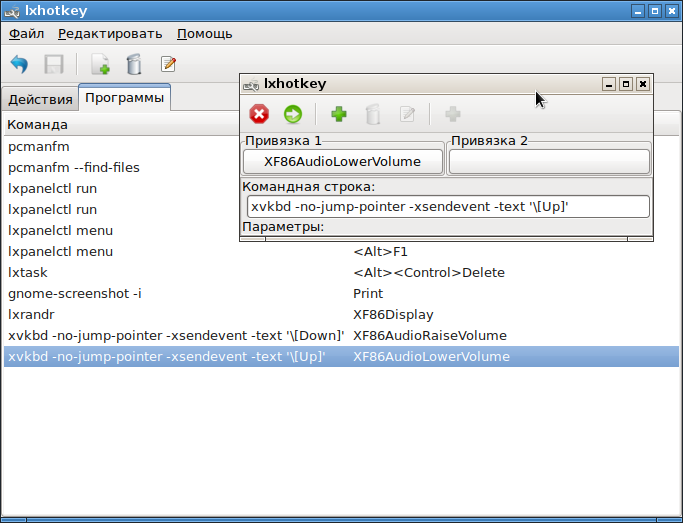683x523 pixels.
Task: Click the green apply arrow icon in dialog
Action: 293,114
